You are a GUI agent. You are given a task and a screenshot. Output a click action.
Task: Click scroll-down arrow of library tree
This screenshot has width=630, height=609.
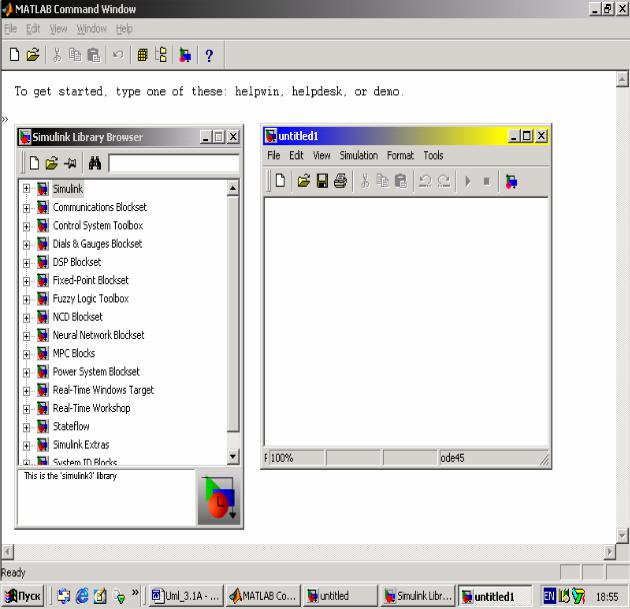click(233, 457)
